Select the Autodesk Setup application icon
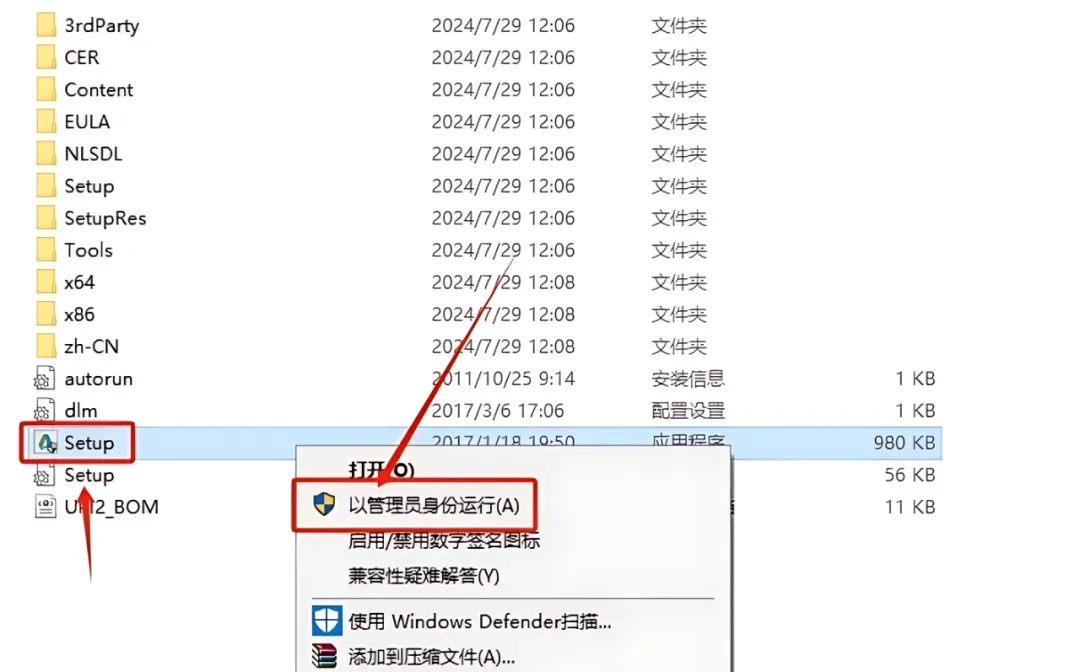Image resolution: width=1080 pixels, height=672 pixels. (x=46, y=443)
